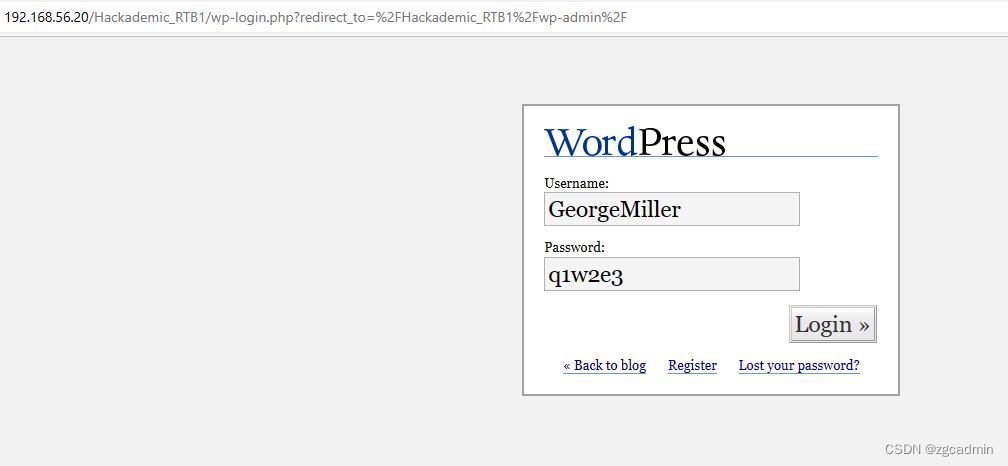This screenshot has width=1008, height=466.
Task: Click the "Password:" label text
Action: tap(575, 247)
